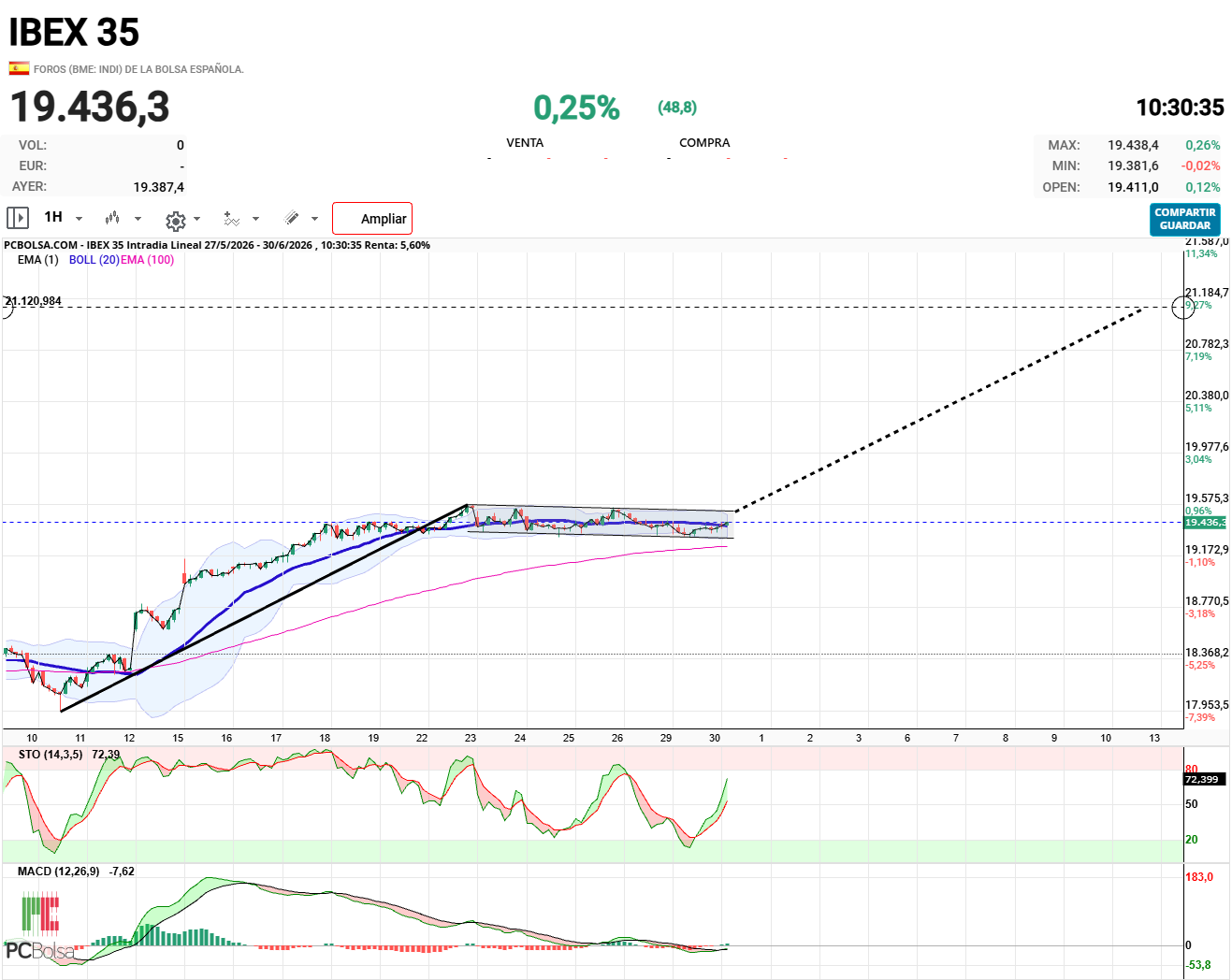Click the 15 date on the time axis
This screenshot has width=1232, height=980.
(178, 738)
